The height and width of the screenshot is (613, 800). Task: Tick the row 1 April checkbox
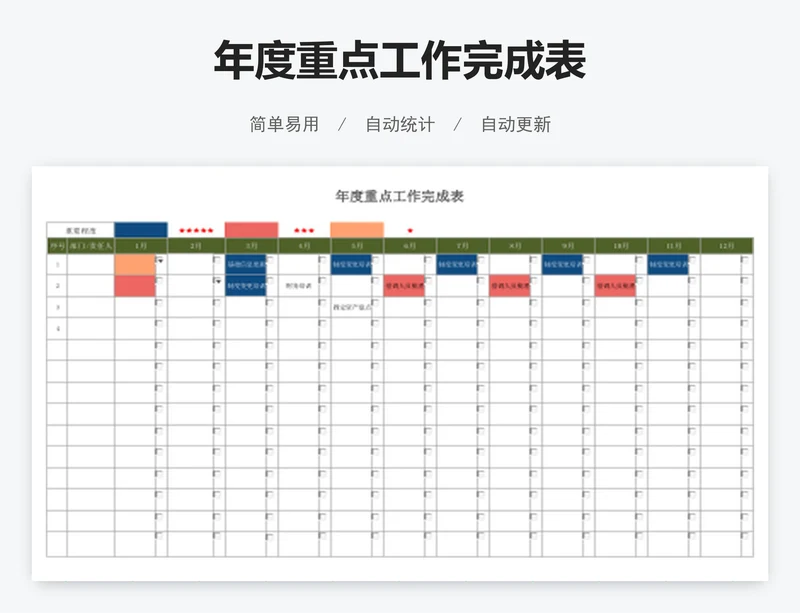coord(322,260)
